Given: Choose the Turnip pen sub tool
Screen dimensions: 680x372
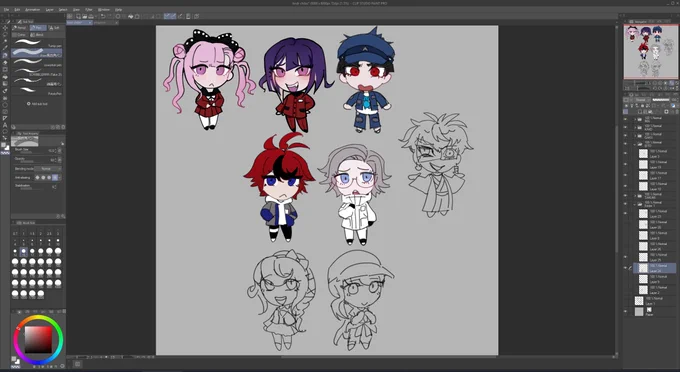Looking at the screenshot, I should pos(37,43).
